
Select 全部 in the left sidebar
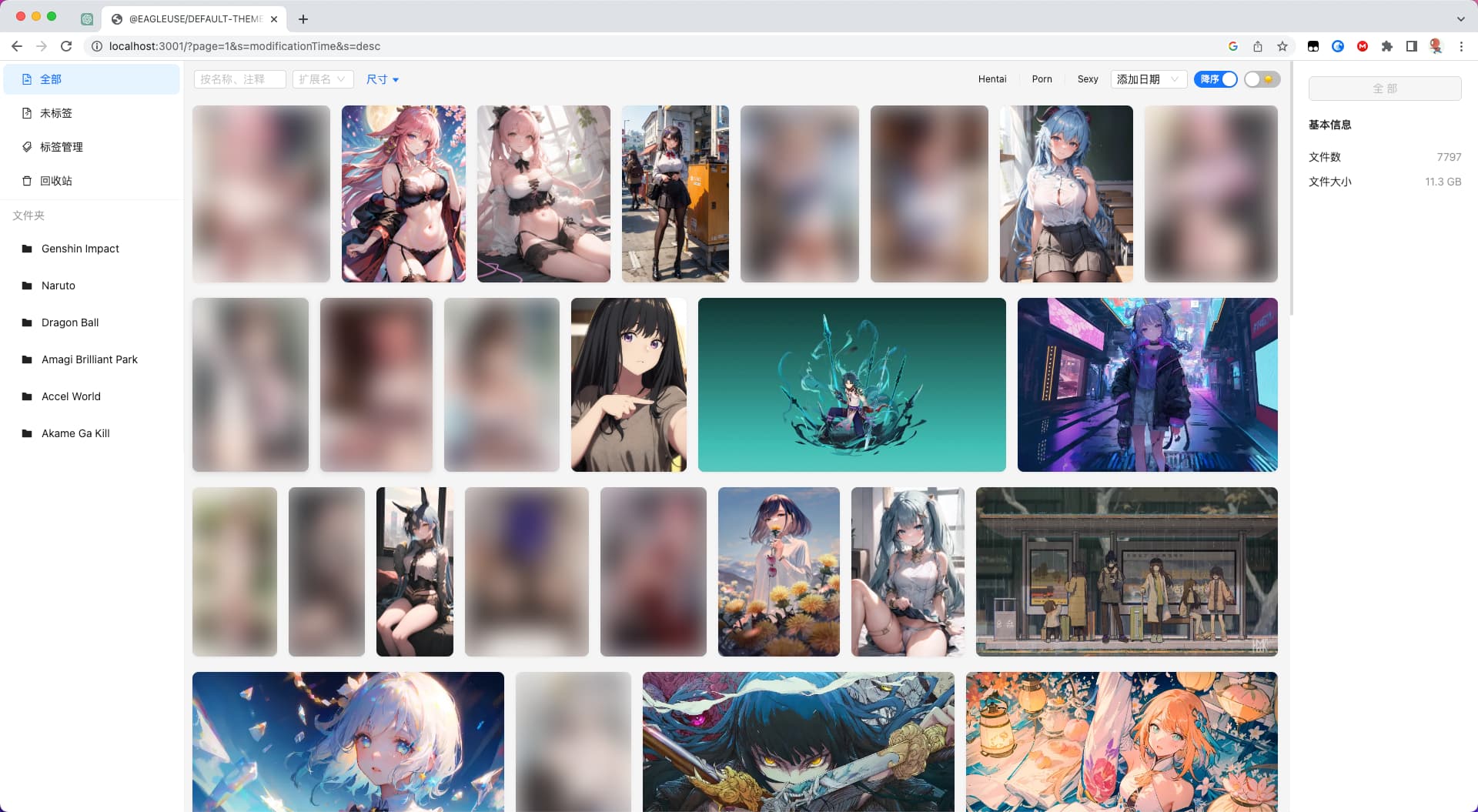[51, 79]
